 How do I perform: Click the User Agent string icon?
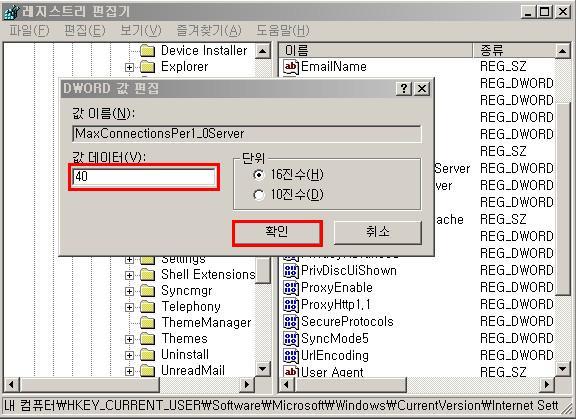291,372
